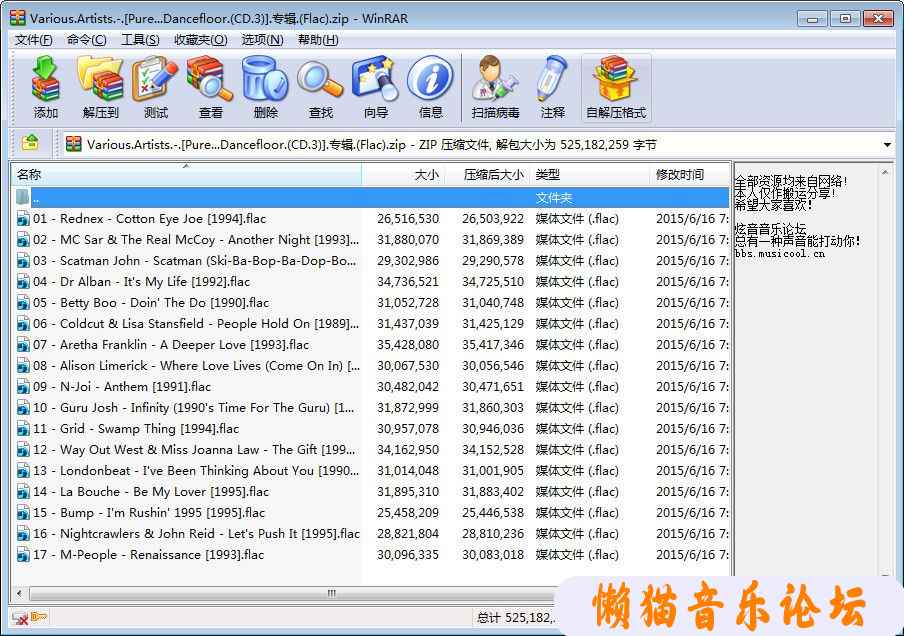Click the 查找 (Find) magnifier icon
Image resolution: width=904 pixels, height=636 pixels.
tap(321, 79)
